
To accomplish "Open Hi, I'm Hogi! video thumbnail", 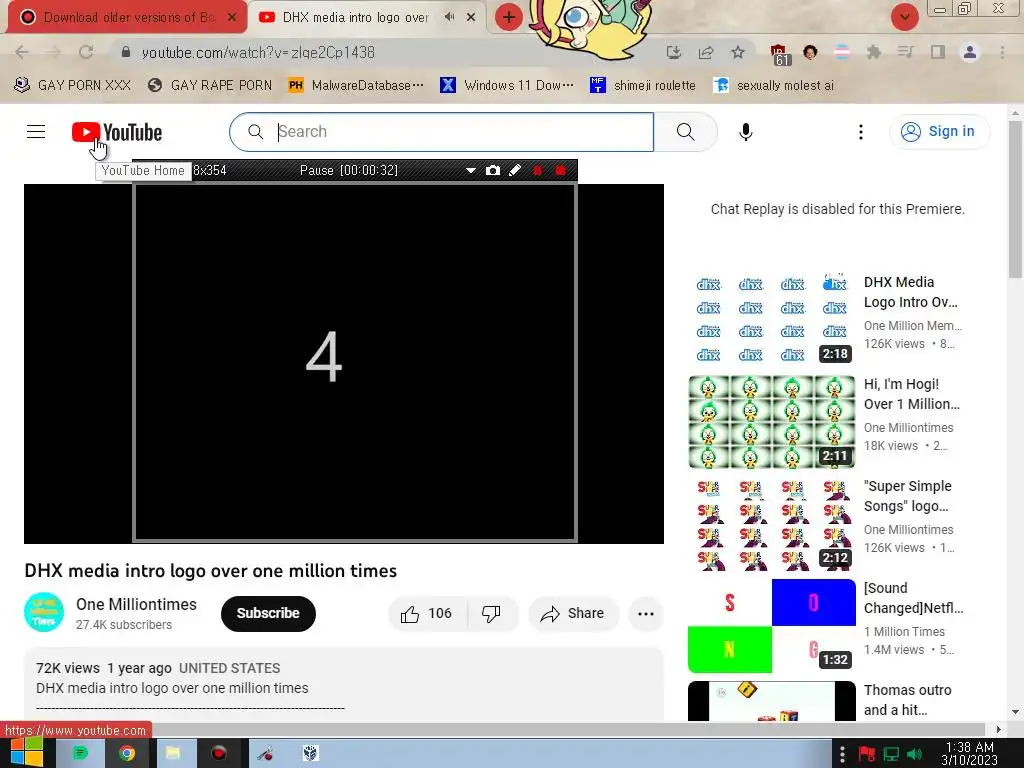I will point(771,422).
